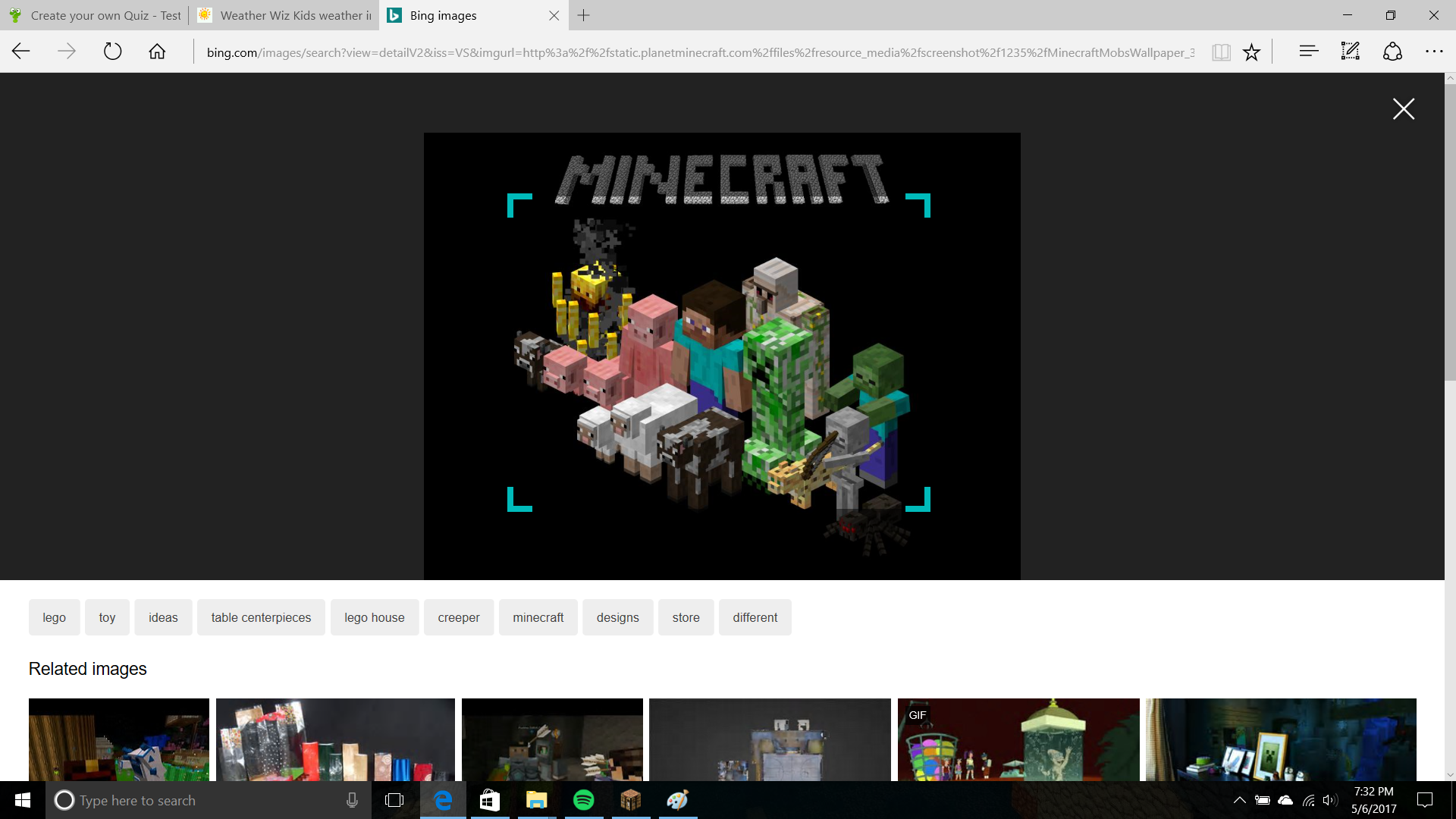Open the browser home page
1456x819 pixels.
point(157,52)
